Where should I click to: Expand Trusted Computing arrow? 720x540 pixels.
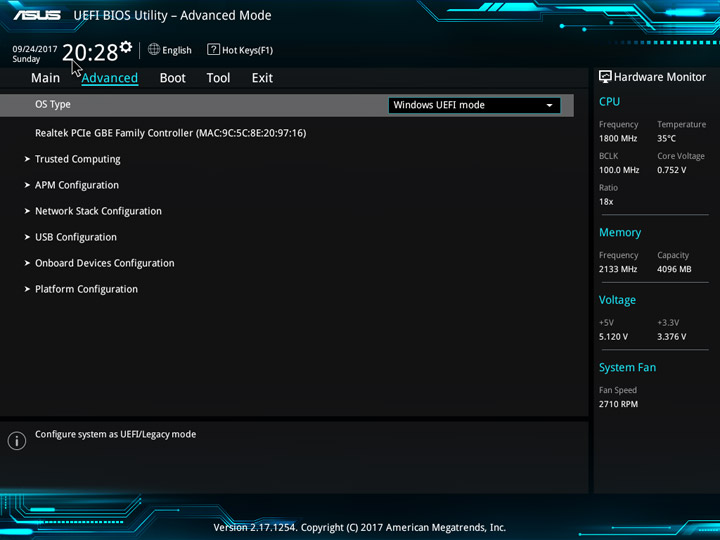coord(27,159)
